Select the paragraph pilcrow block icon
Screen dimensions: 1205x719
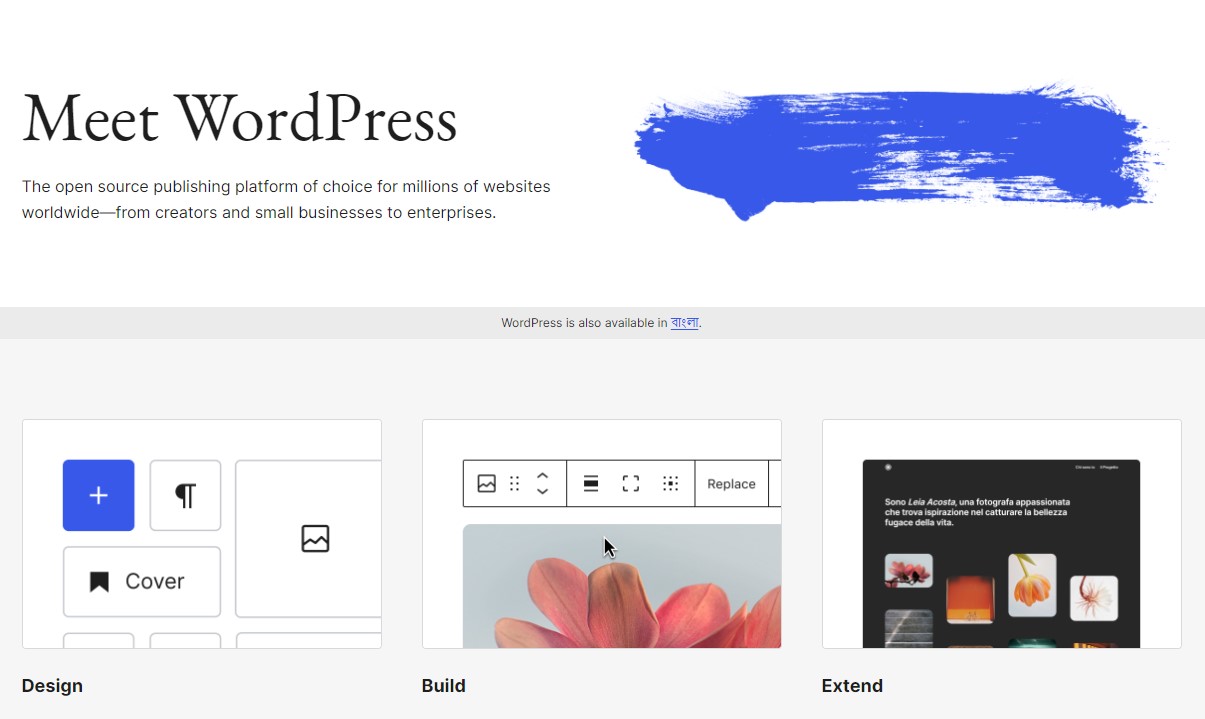(185, 495)
